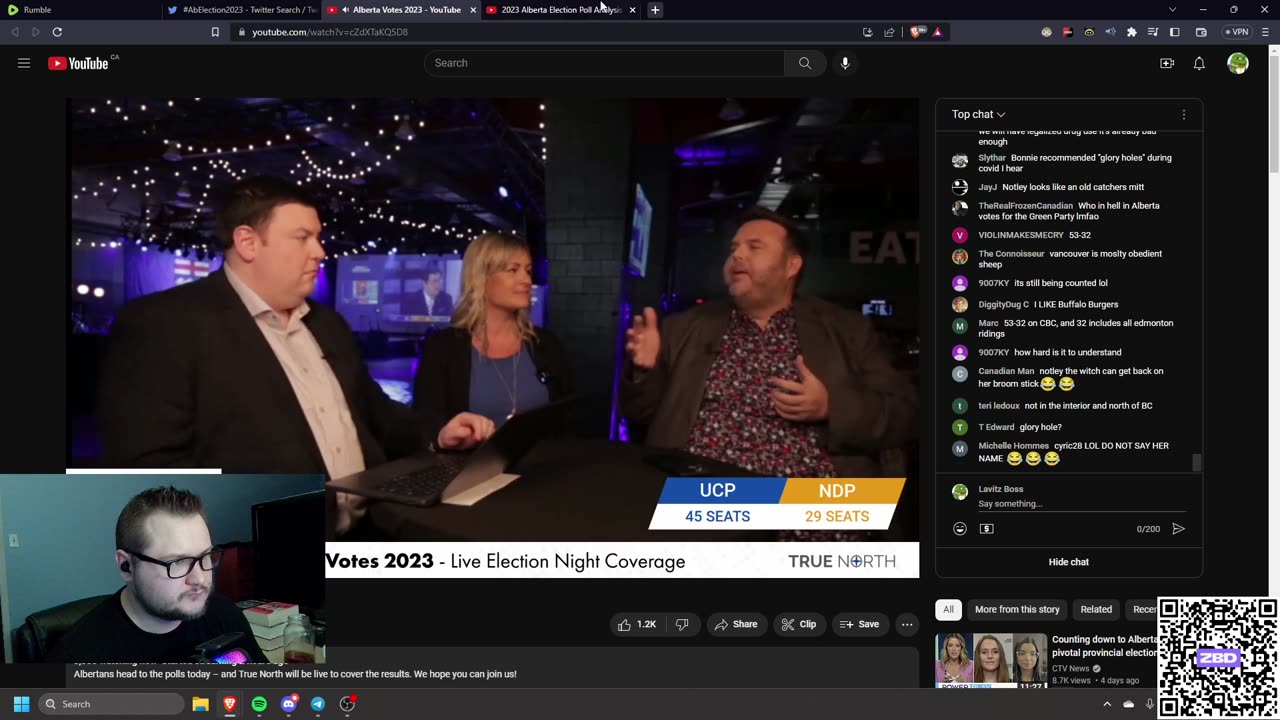Click Hide chat button
Screen dimensions: 1280x720
coord(1068,562)
